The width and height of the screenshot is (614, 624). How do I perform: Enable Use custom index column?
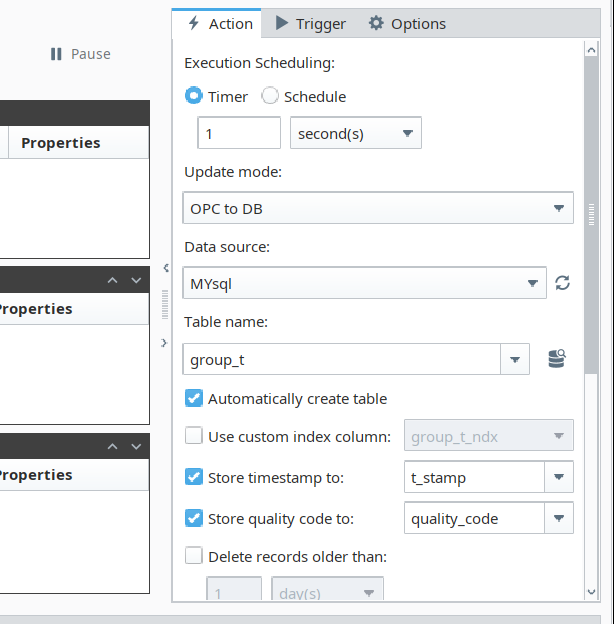click(x=195, y=436)
